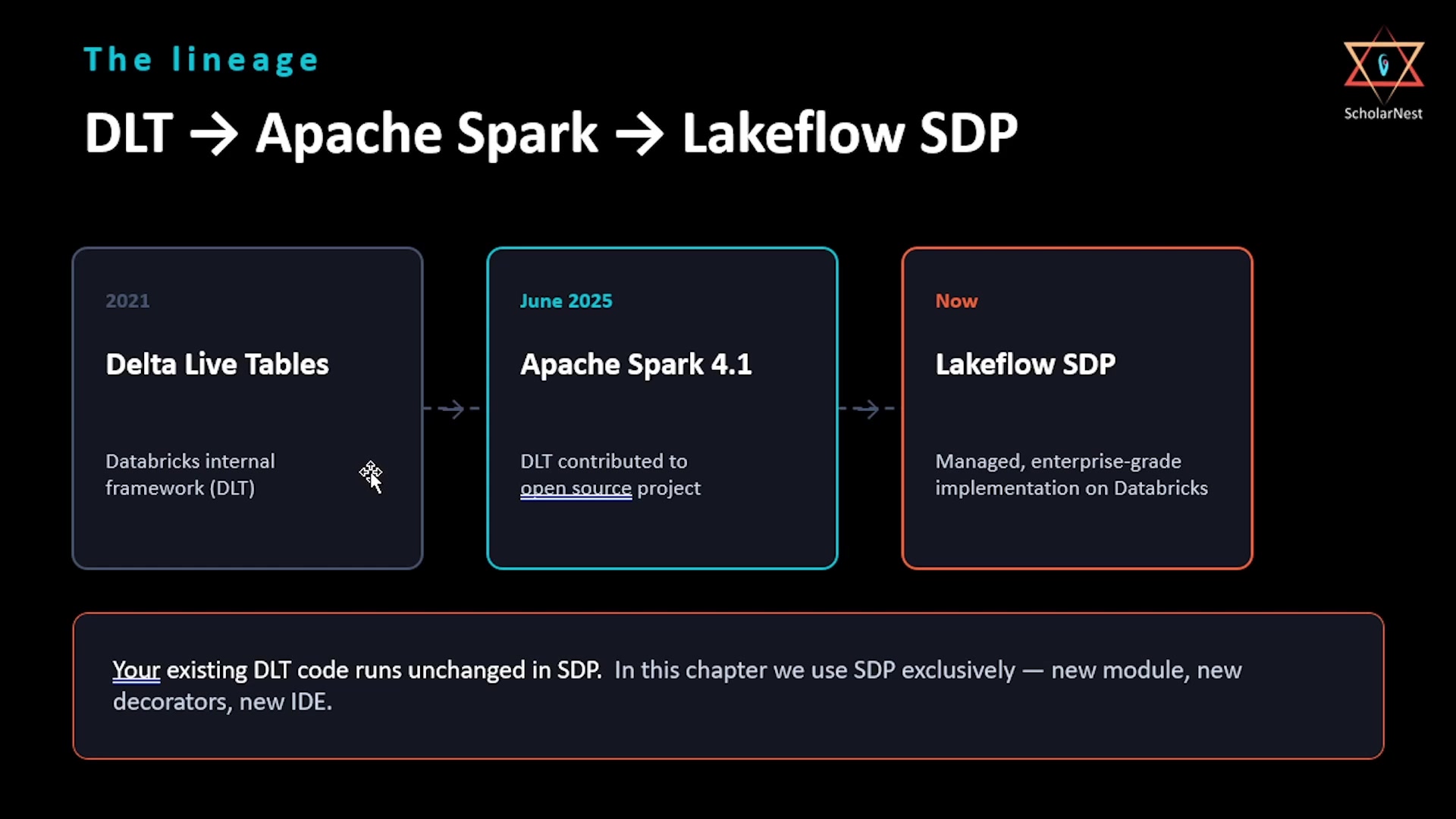Click the 'Now' label in the orange card
1456x819 pixels.
point(956,301)
